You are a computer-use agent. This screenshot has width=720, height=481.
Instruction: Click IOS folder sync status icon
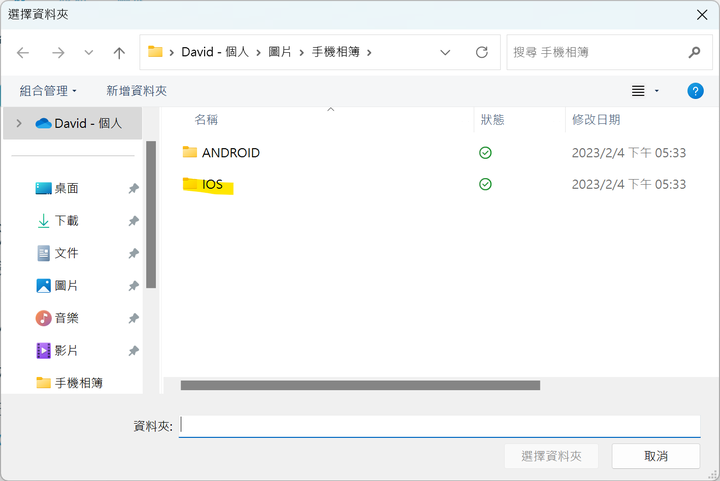click(485, 184)
